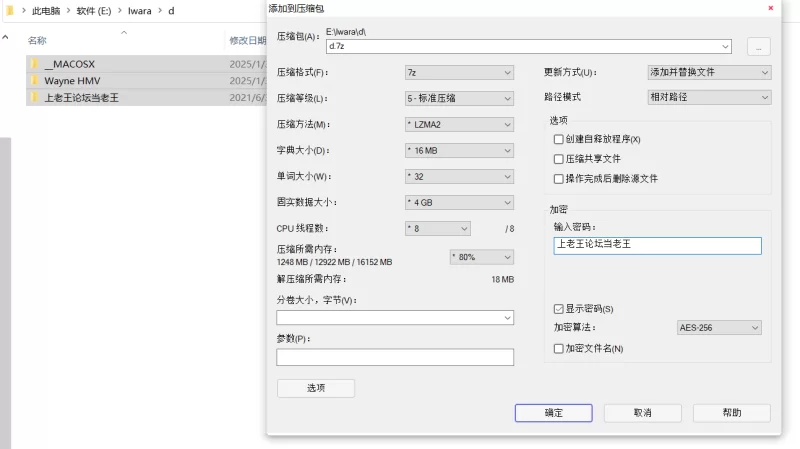Screen dimensions: 800x449
Task: Expand the 固实数据大小 4 GB dropdown
Action: point(459,203)
